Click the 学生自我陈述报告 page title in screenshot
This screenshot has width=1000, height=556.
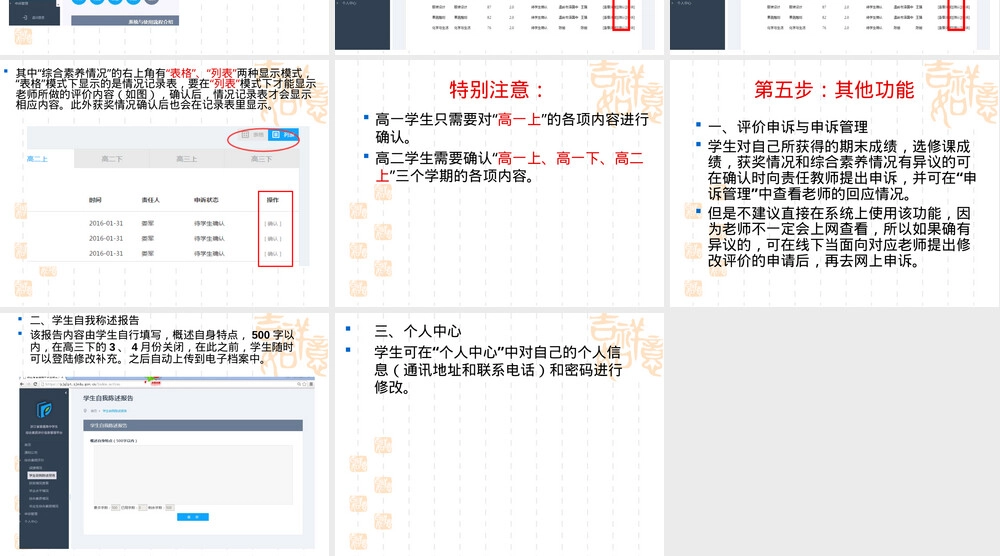[x=108, y=398]
